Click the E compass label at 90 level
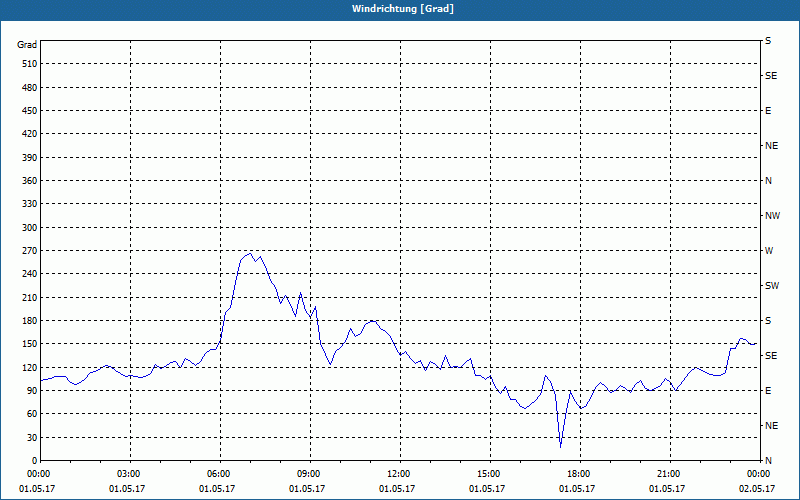The height and width of the screenshot is (500, 800). point(768,391)
